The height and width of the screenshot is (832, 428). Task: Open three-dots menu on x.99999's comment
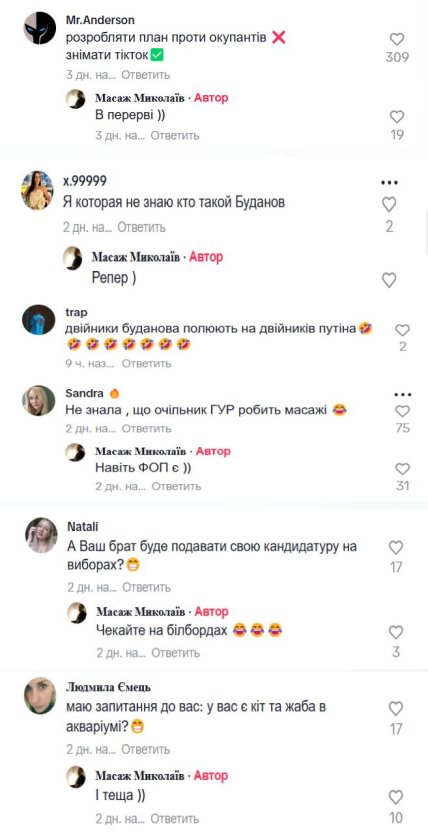(389, 183)
